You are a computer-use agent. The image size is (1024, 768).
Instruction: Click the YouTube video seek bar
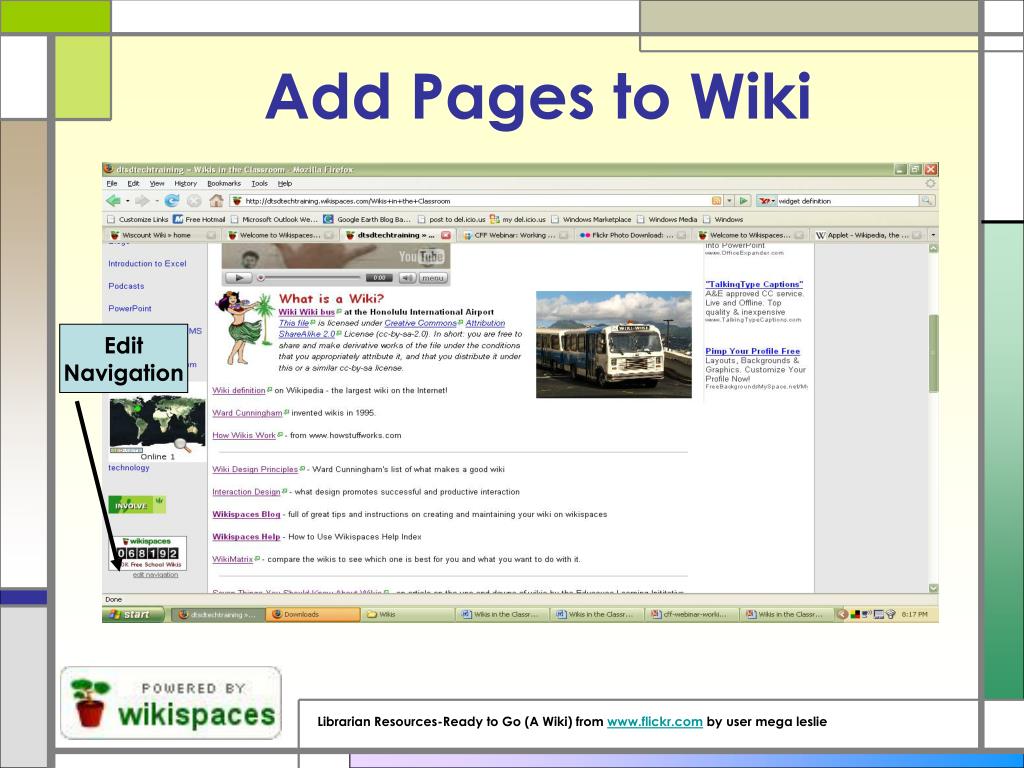pyautogui.click(x=310, y=278)
